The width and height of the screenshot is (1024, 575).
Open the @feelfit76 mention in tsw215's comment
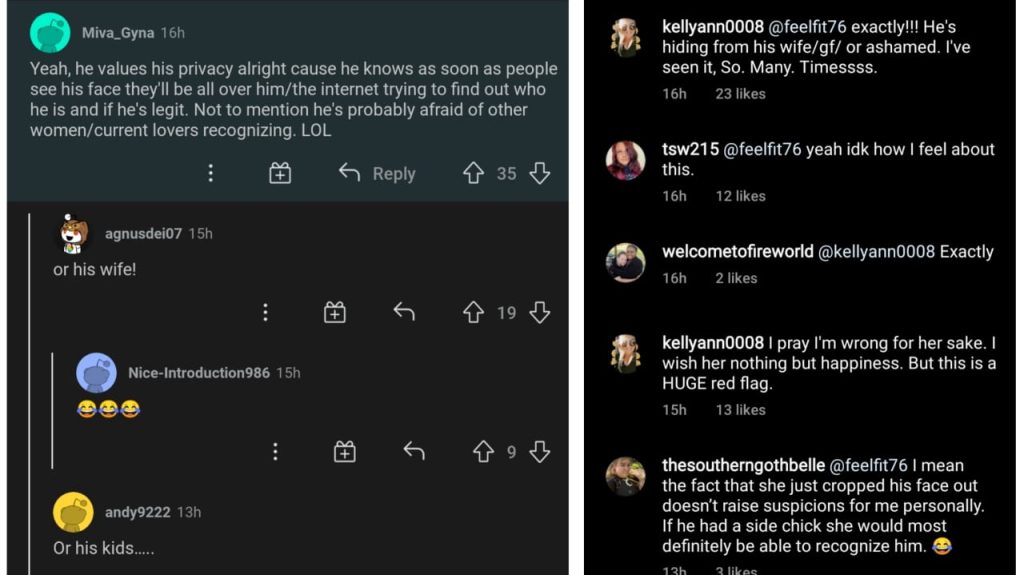pyautogui.click(x=765, y=149)
